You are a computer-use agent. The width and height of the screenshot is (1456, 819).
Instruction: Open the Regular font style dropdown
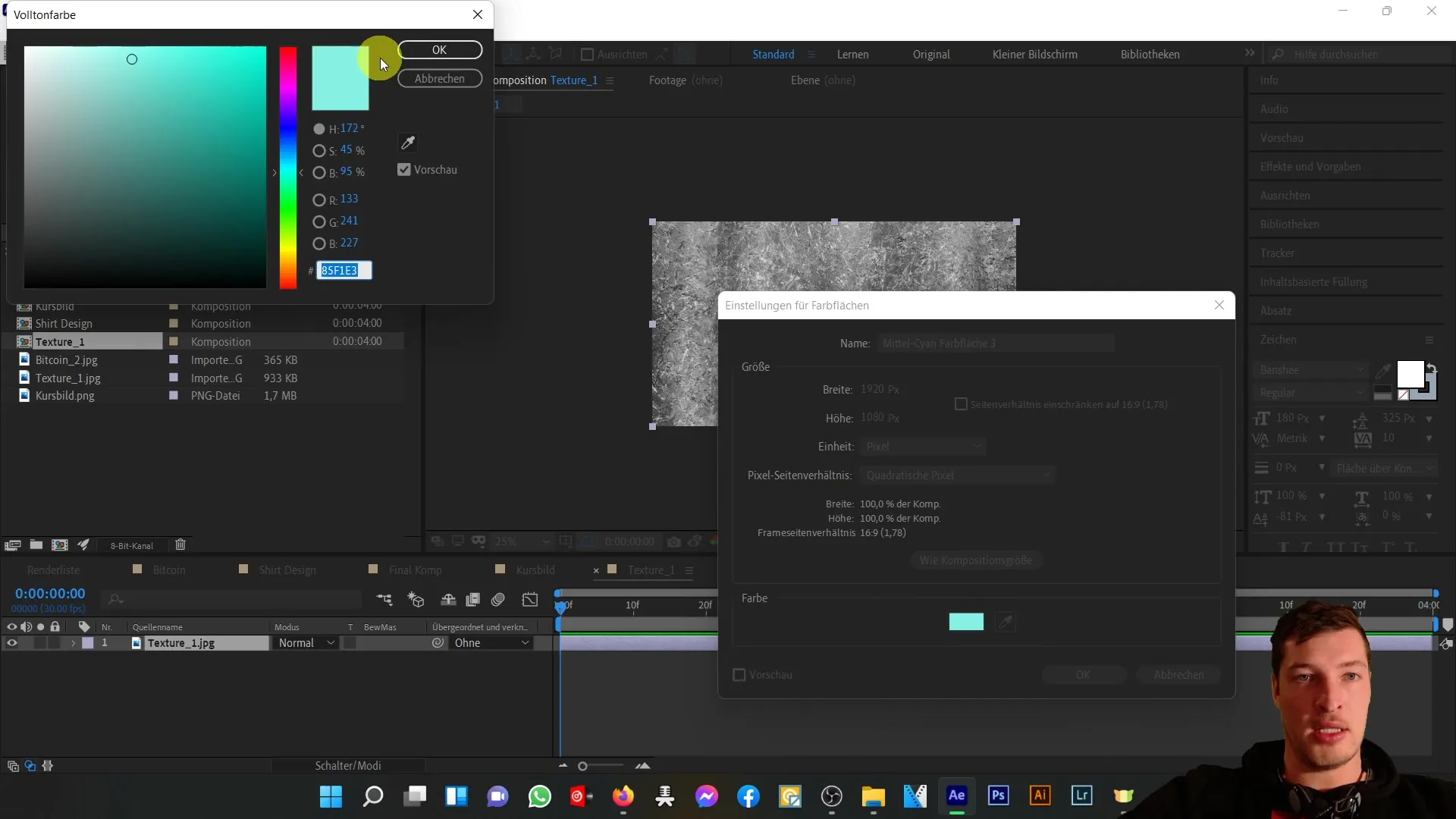(x=1310, y=393)
